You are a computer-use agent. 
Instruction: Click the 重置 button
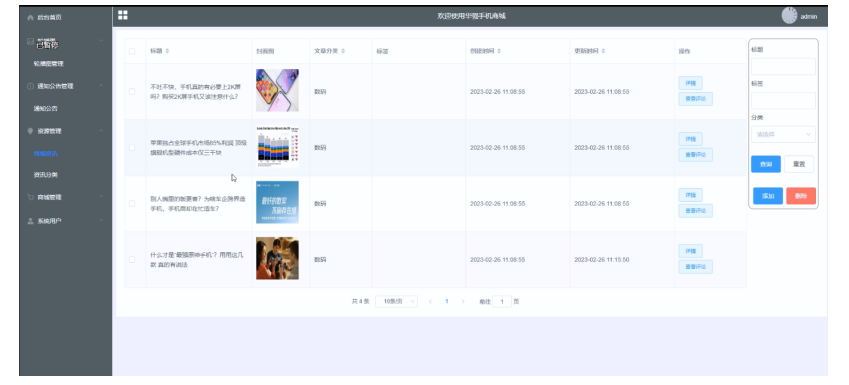click(x=799, y=164)
